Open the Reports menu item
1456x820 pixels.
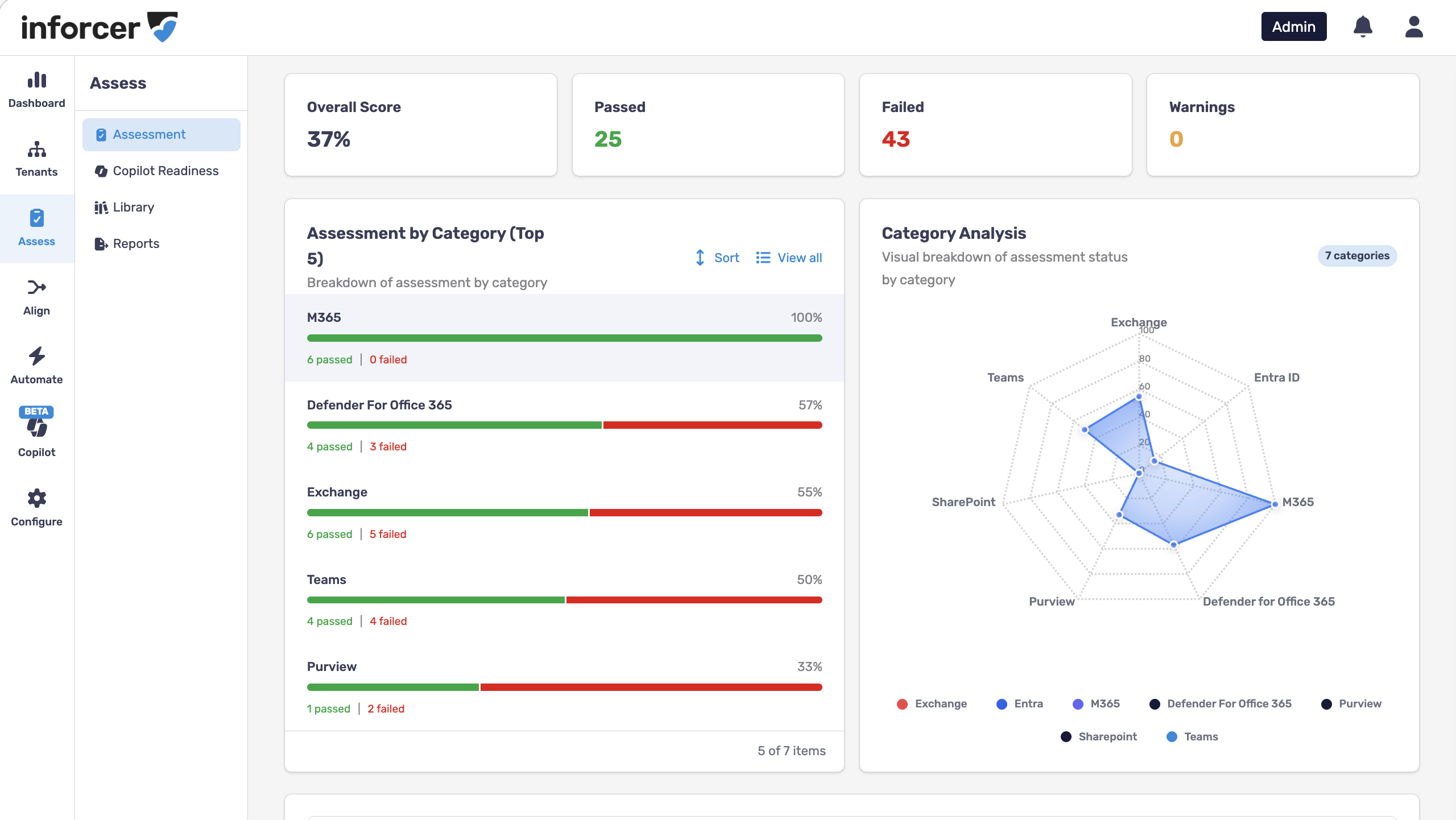162,244
